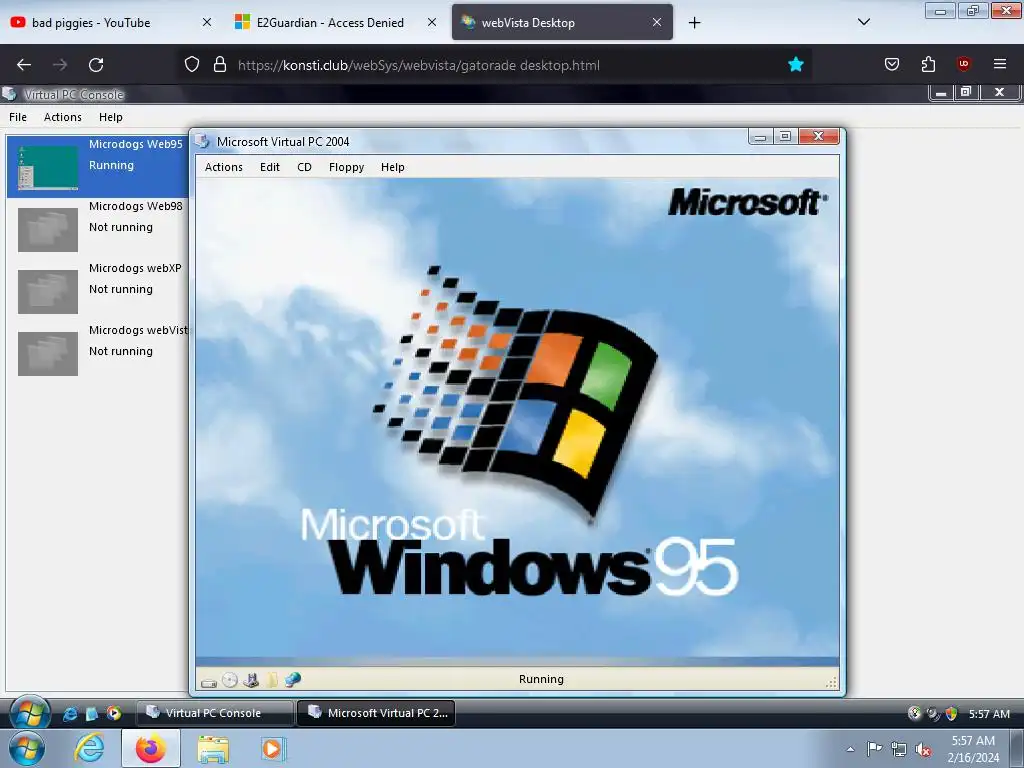The width and height of the screenshot is (1024, 768).
Task: Click the Windows 7 Show desktop strip
Action: (x=1017, y=748)
